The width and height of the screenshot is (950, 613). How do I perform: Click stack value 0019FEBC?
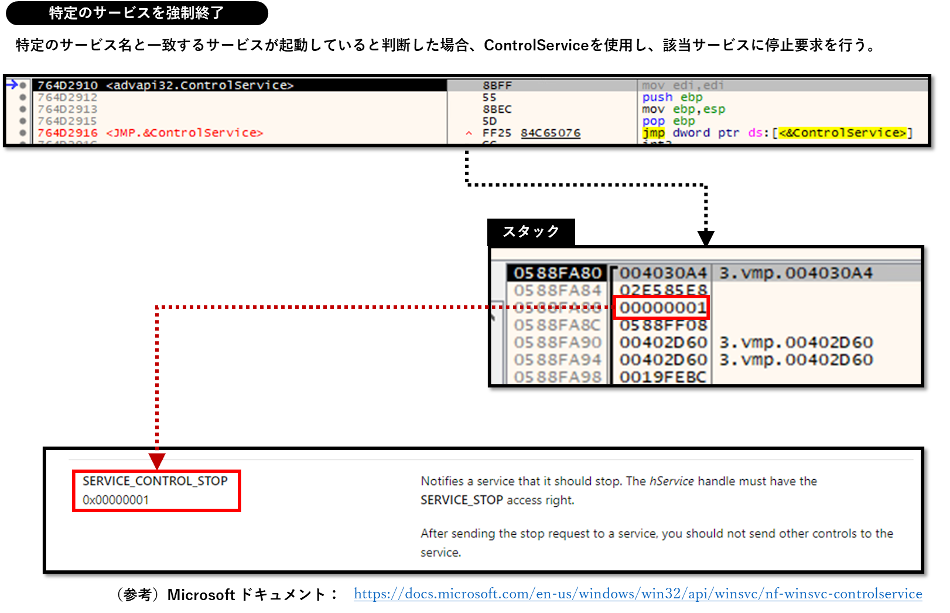point(662,376)
